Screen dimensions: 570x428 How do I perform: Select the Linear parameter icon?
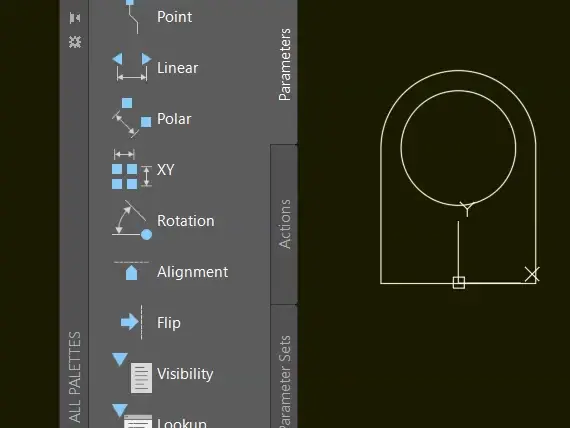[132, 68]
